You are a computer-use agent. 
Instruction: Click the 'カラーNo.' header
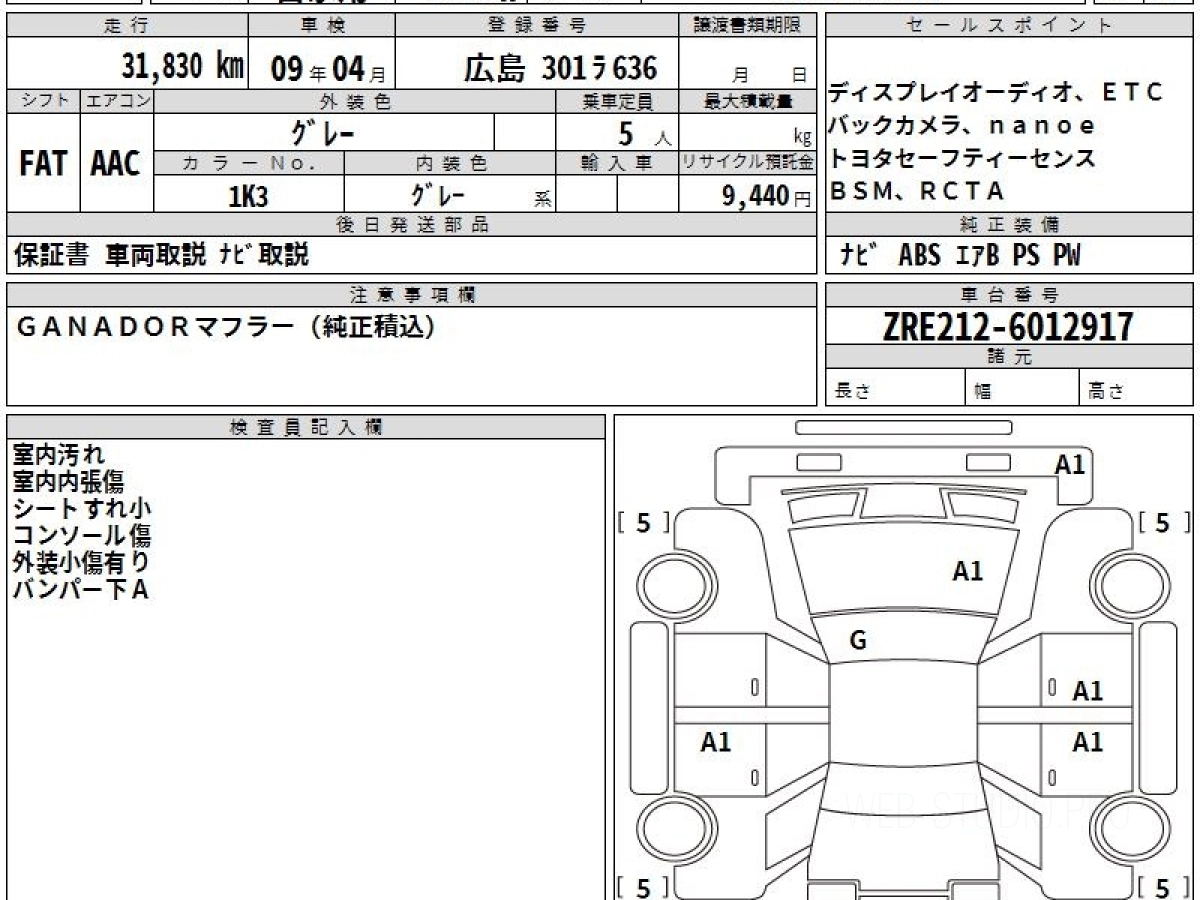[249, 163]
